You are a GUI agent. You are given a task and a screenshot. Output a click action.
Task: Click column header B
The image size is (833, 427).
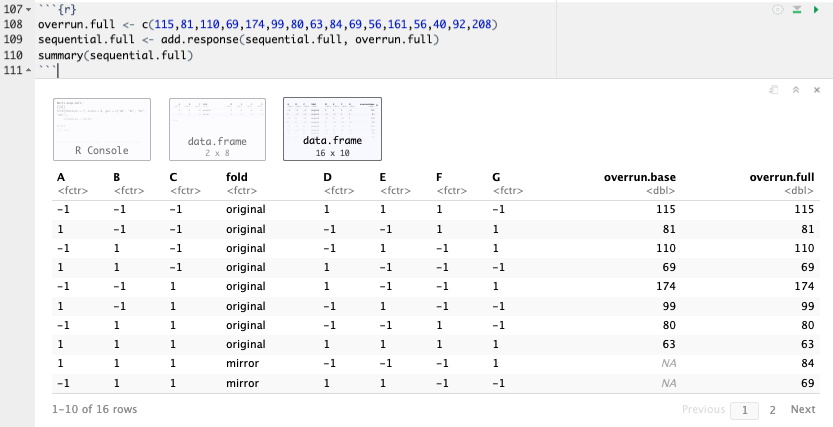pyautogui.click(x=117, y=177)
